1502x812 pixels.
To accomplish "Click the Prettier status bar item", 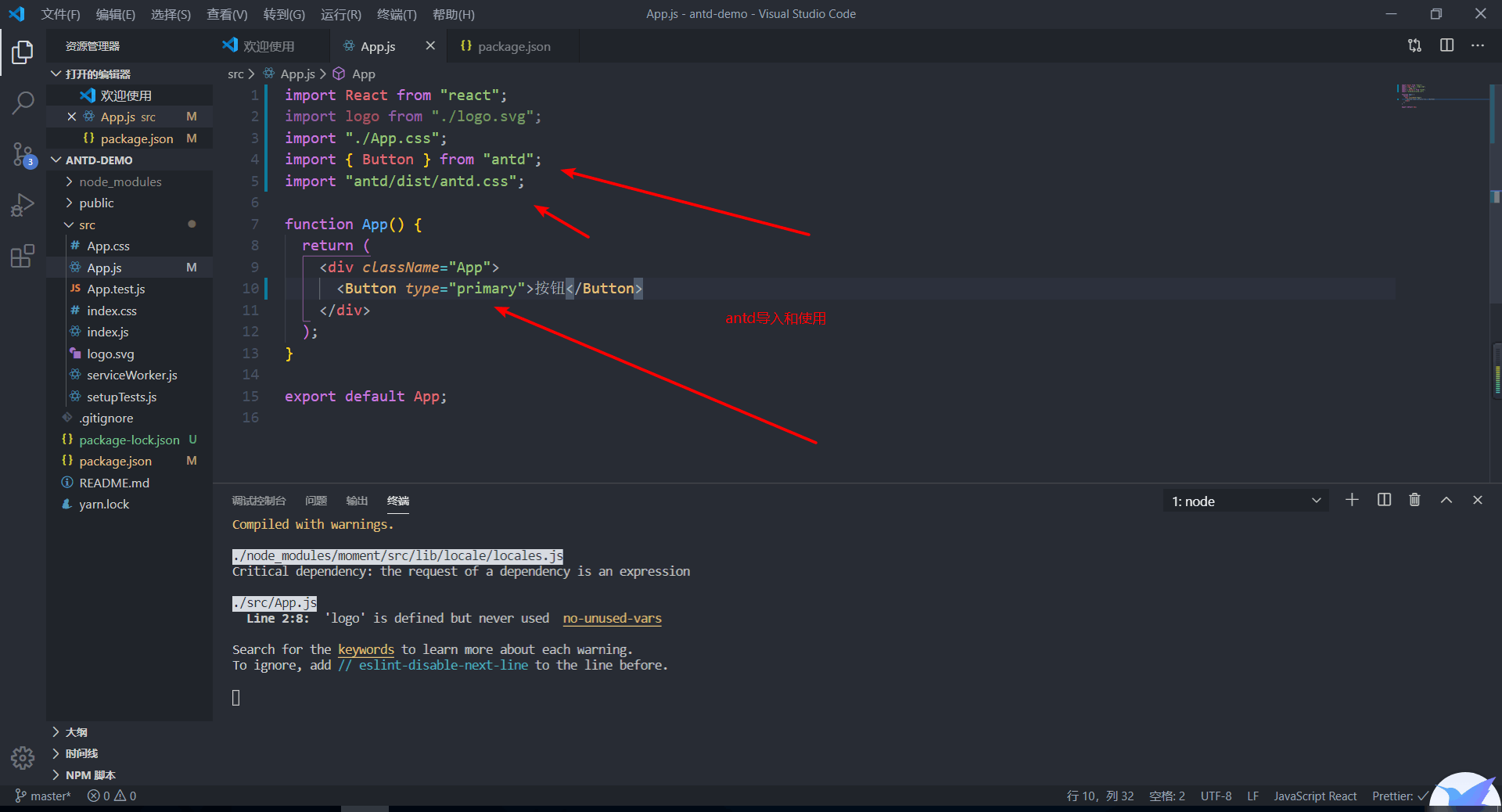I will [1399, 796].
